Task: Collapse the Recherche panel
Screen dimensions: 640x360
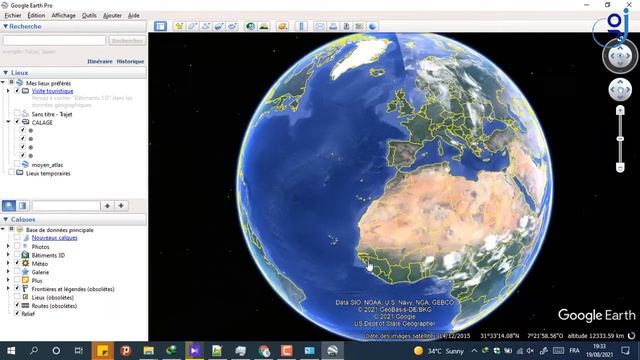Action: [6, 26]
